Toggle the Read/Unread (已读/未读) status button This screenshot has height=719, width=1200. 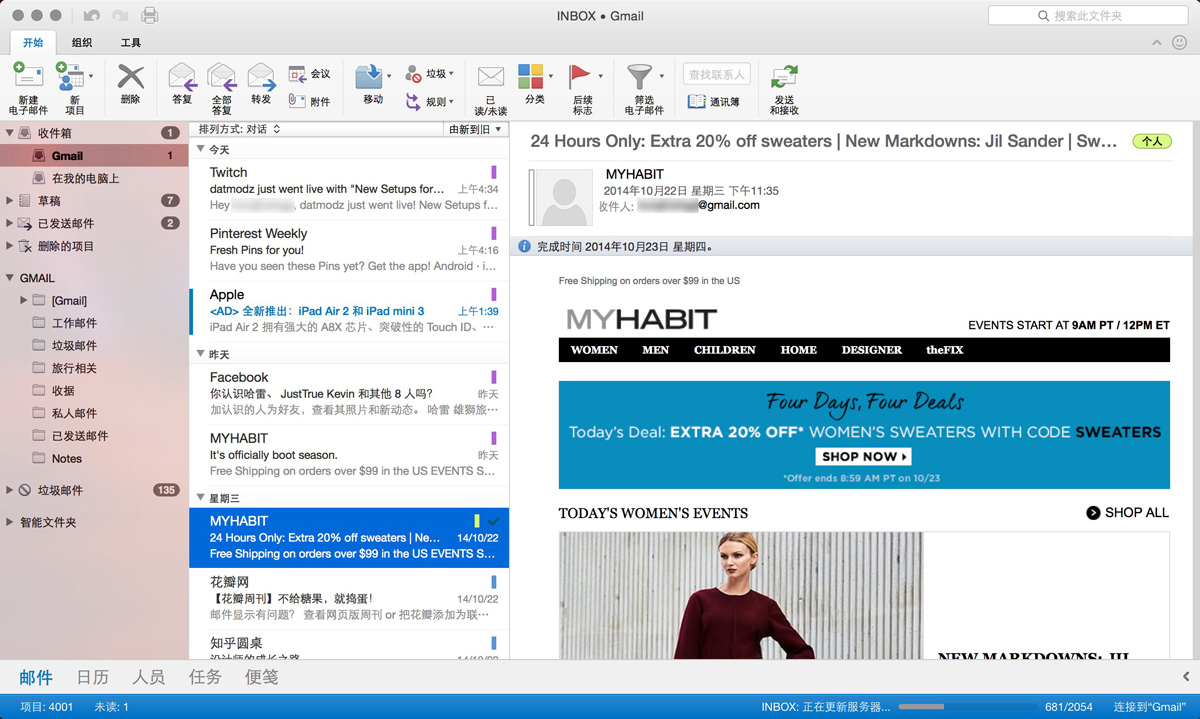pos(490,78)
